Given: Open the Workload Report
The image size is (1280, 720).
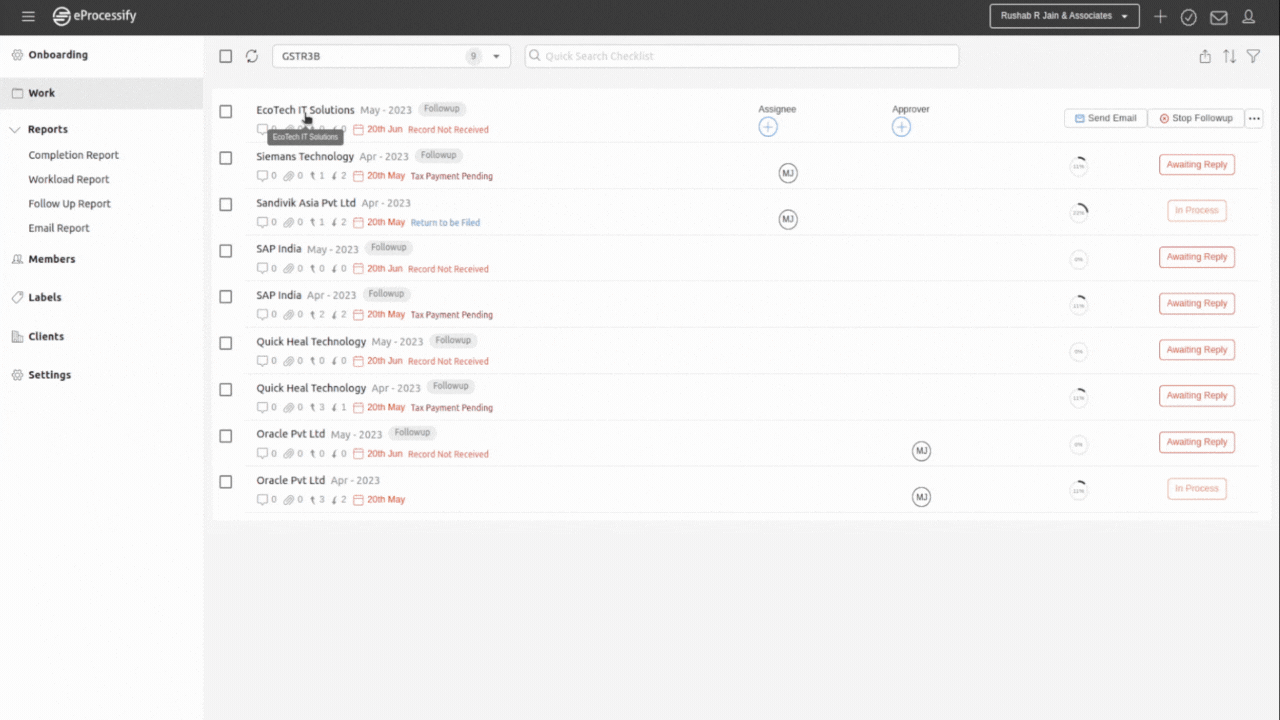Looking at the screenshot, I should click(x=68, y=179).
